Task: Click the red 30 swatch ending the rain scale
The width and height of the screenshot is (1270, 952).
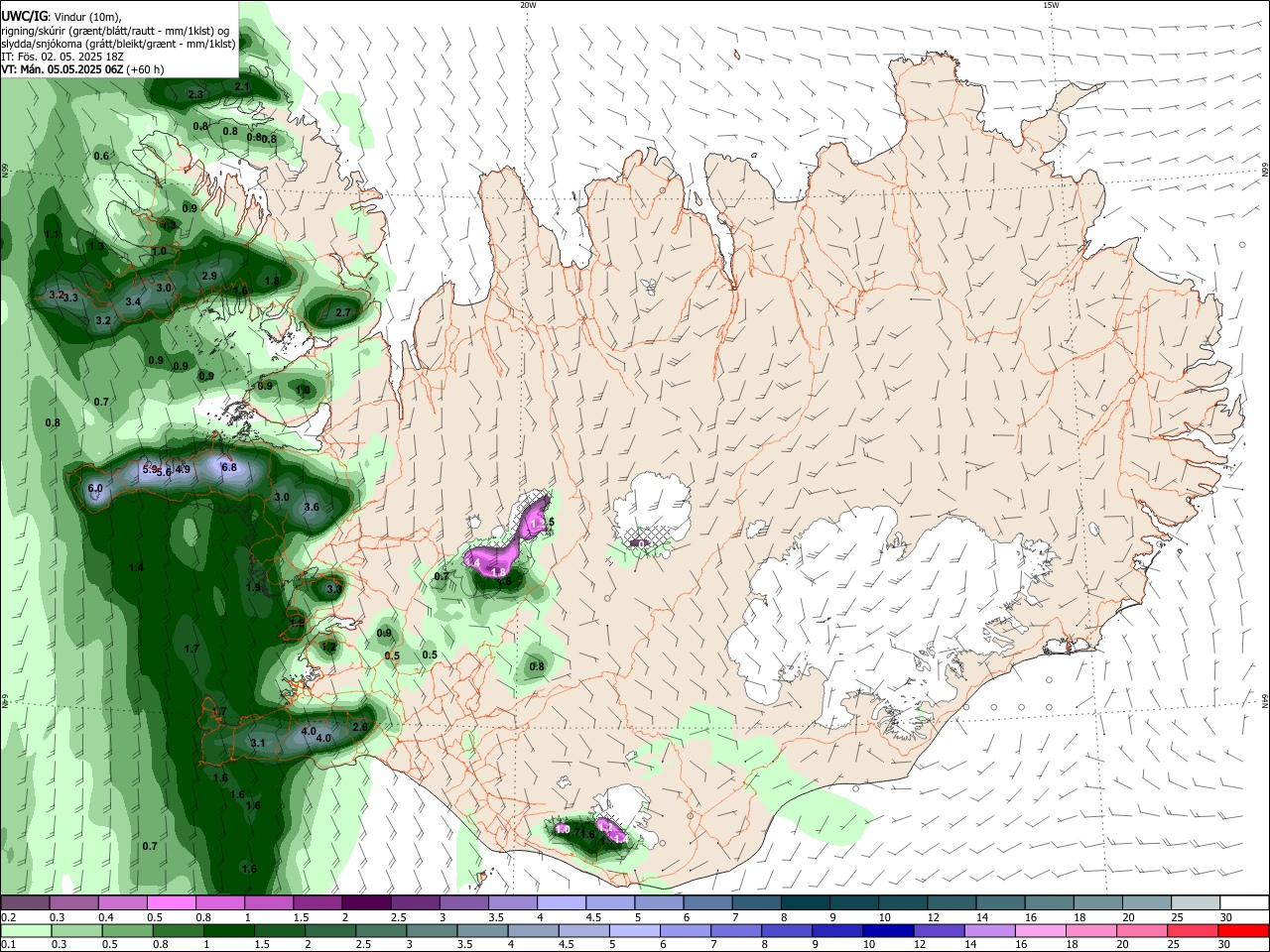Action: point(1244,930)
